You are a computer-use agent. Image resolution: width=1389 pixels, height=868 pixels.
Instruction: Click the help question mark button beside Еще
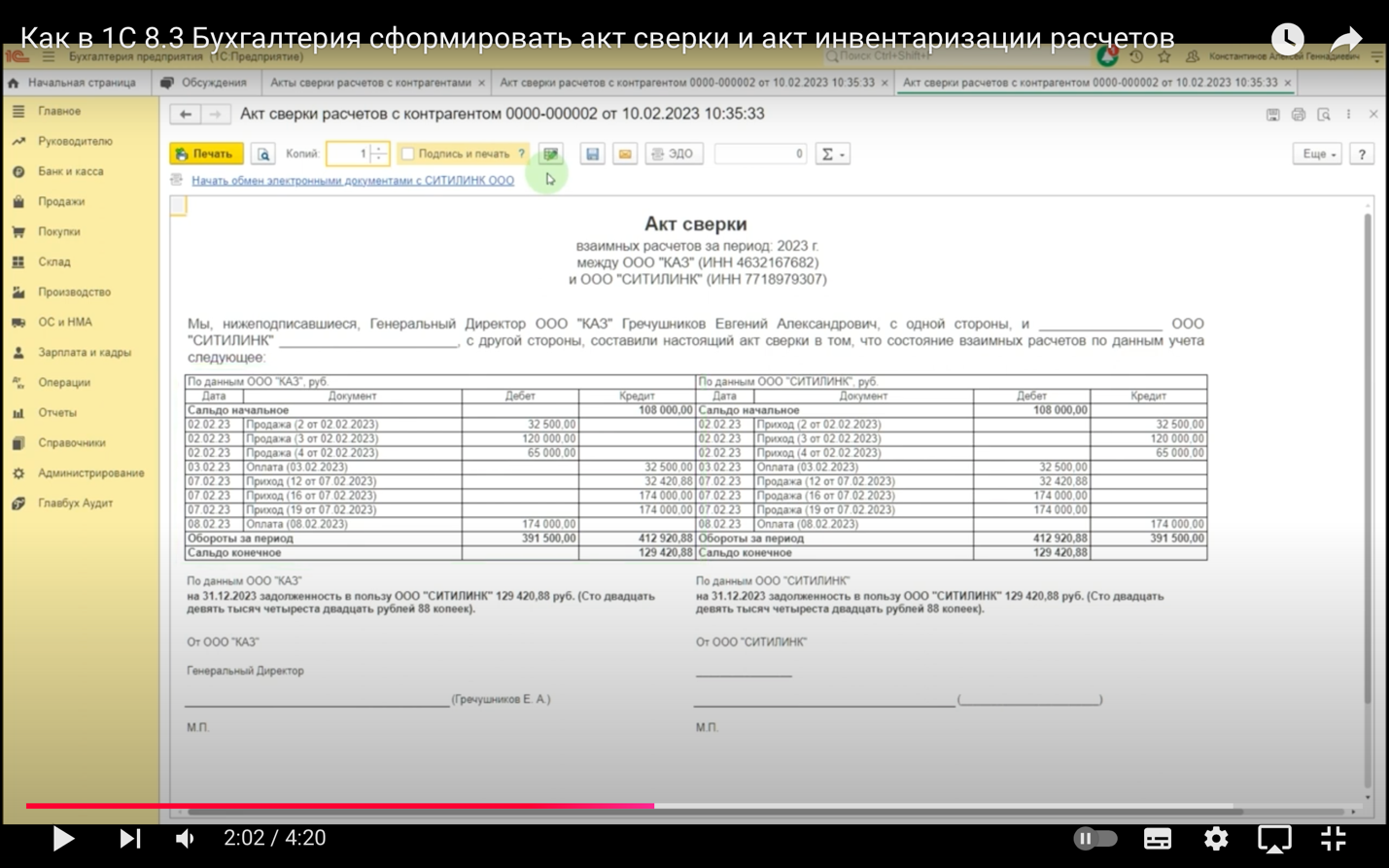point(1362,154)
